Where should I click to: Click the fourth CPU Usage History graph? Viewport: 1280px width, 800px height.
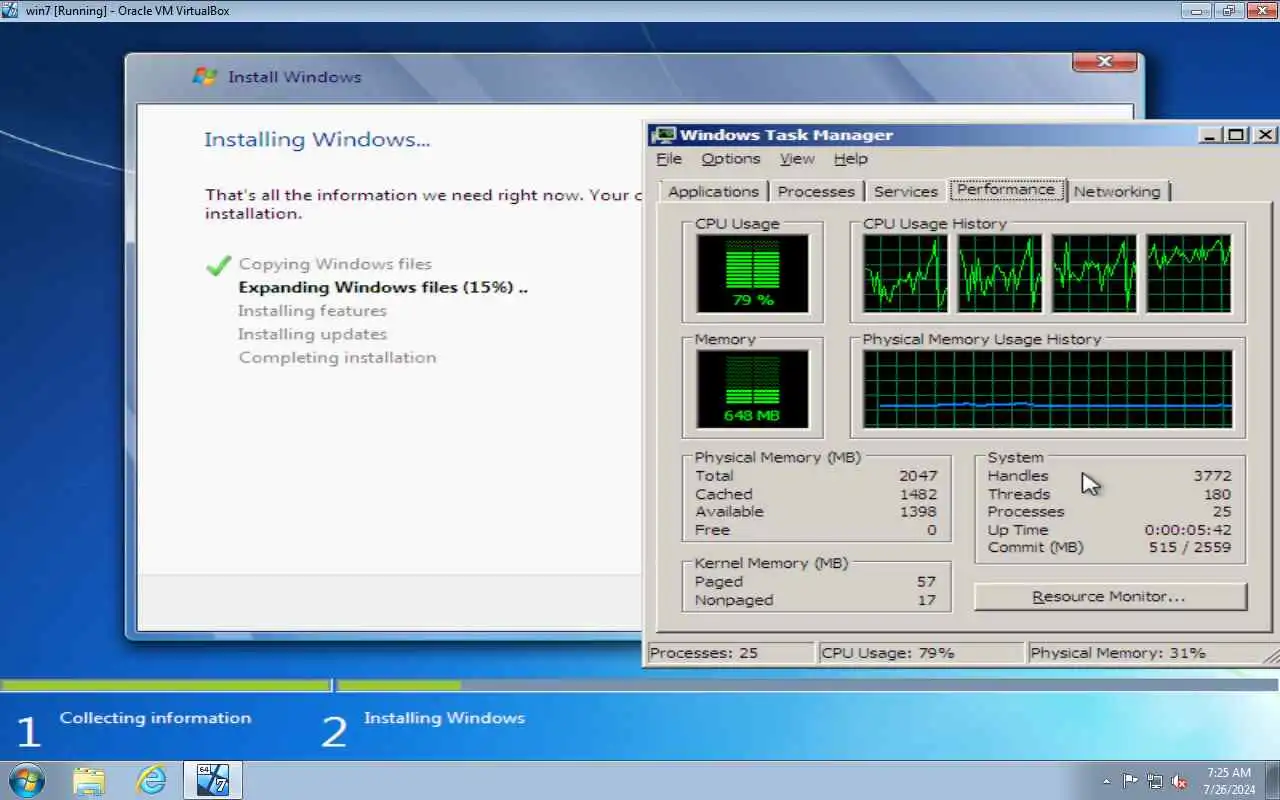coord(1189,273)
